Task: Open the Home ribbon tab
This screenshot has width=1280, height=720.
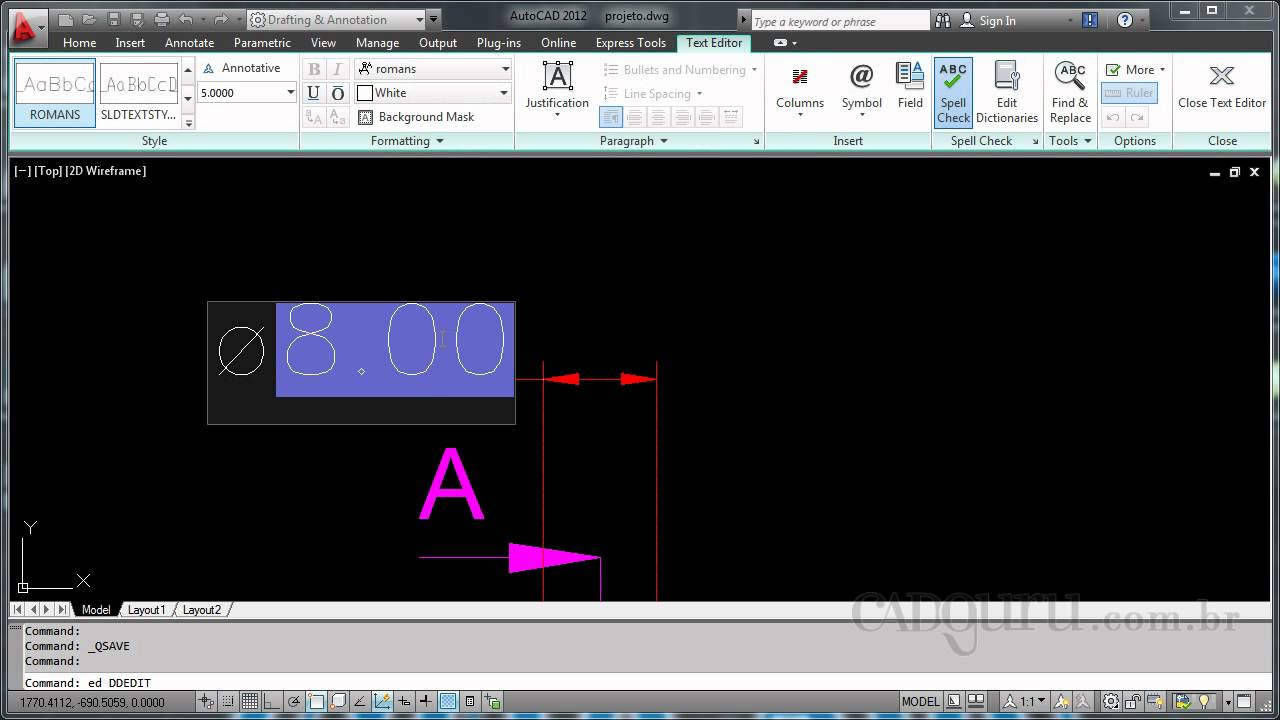Action: [80, 43]
